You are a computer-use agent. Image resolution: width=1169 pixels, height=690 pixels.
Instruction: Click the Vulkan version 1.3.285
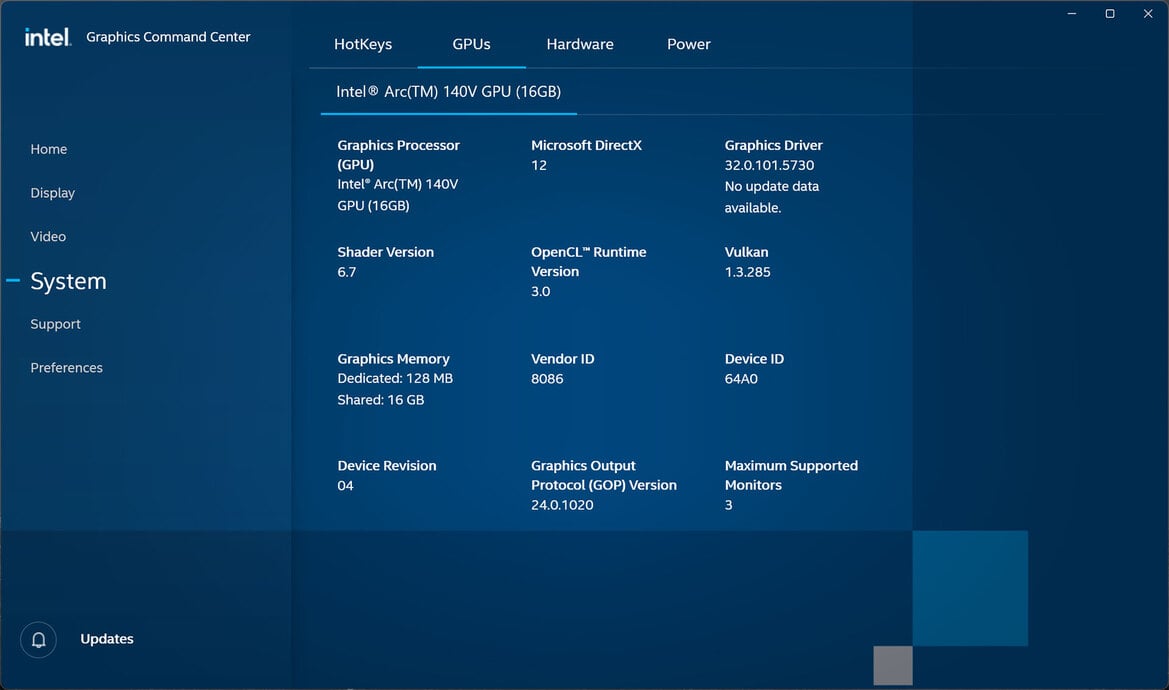[x=747, y=272]
